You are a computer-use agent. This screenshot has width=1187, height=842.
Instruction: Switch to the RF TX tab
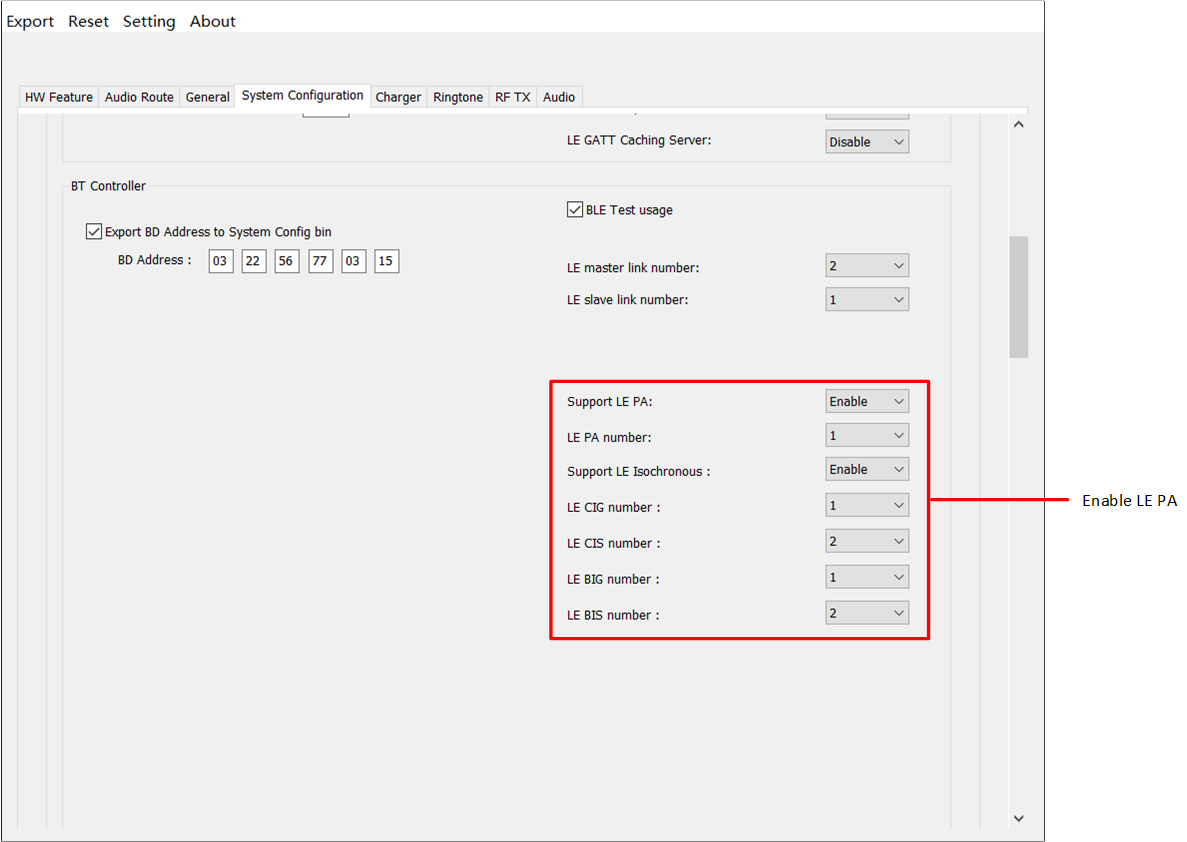[x=512, y=97]
